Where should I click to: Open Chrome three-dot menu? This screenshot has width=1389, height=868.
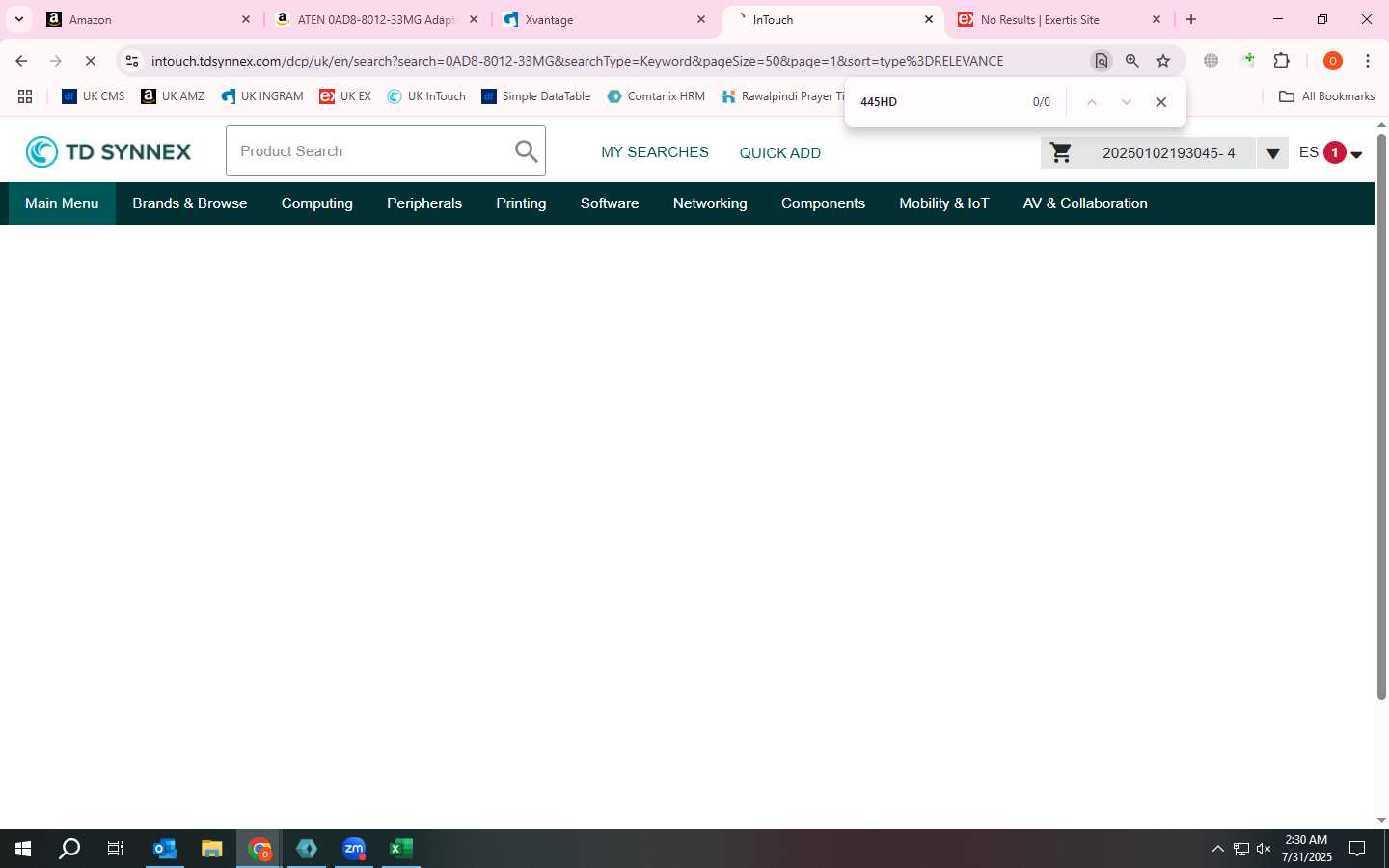pyautogui.click(x=1368, y=61)
